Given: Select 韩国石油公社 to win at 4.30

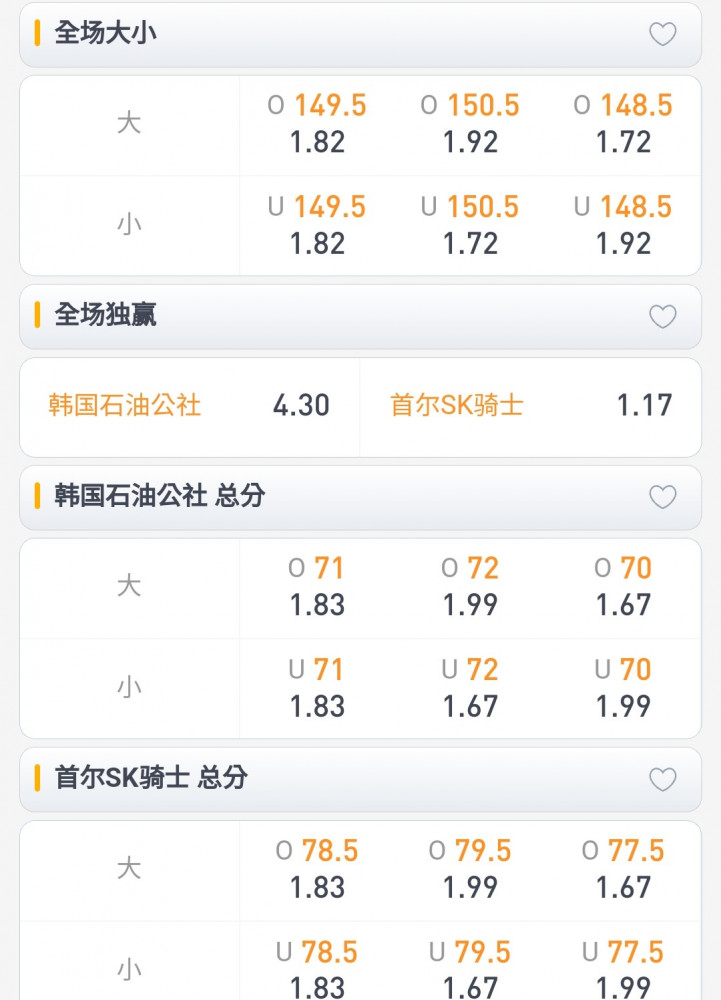Looking at the screenshot, I should click(190, 407).
